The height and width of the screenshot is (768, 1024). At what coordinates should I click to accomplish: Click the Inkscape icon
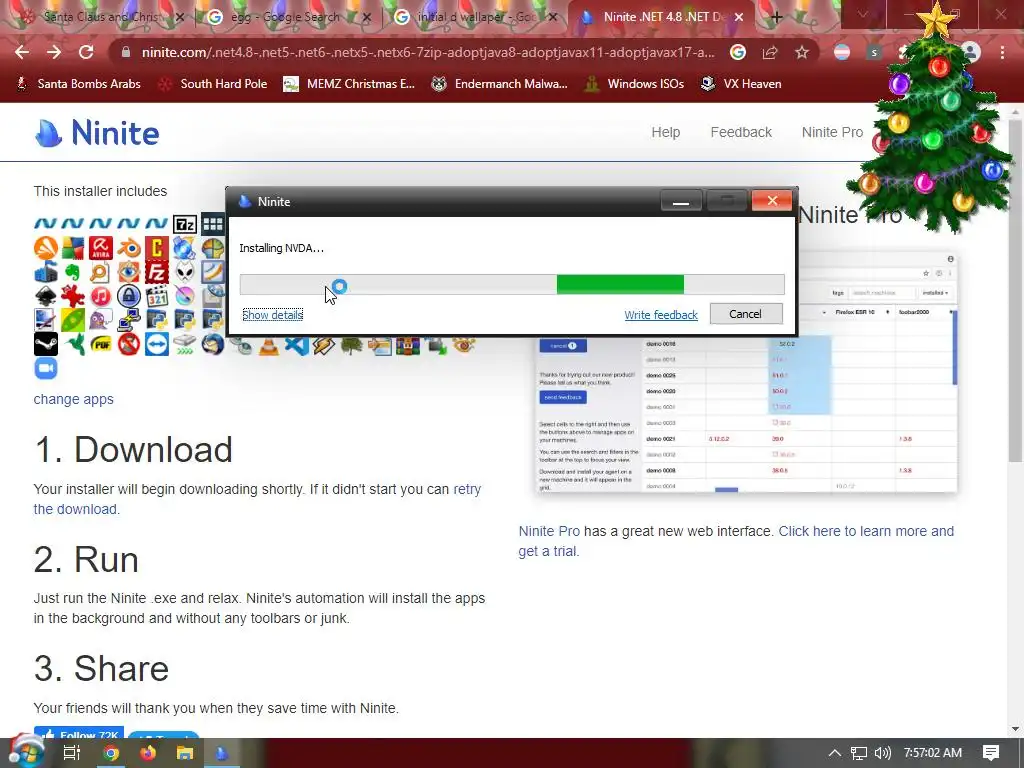coord(46,296)
